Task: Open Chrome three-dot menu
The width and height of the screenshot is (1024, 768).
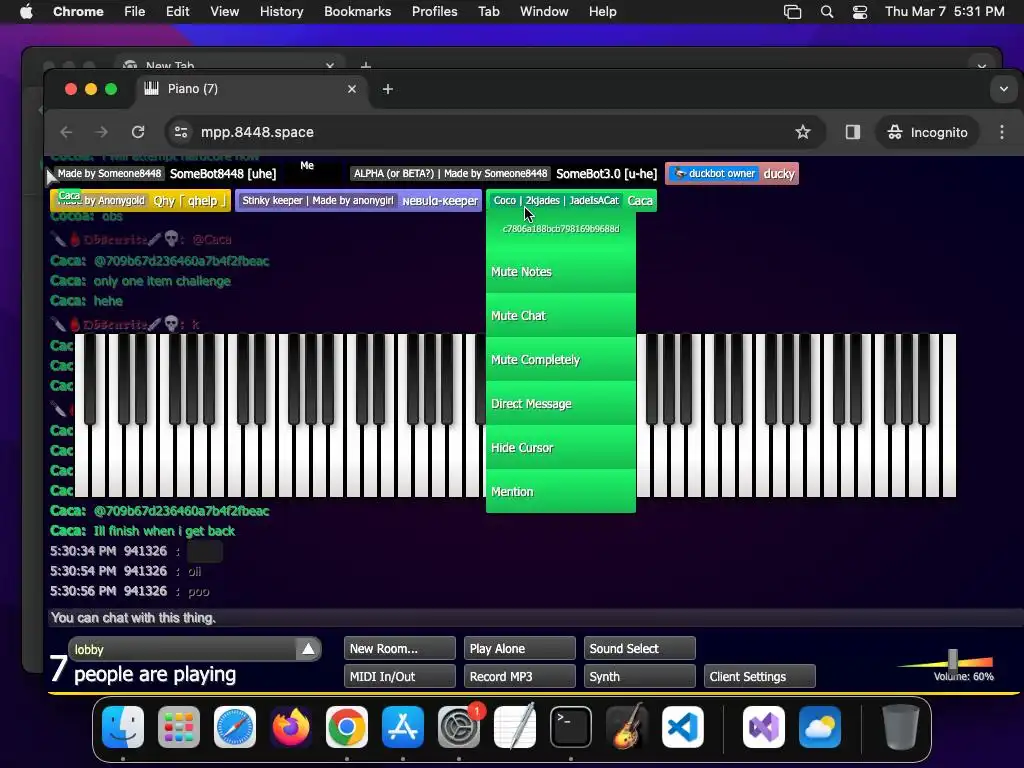Action: 1002,132
